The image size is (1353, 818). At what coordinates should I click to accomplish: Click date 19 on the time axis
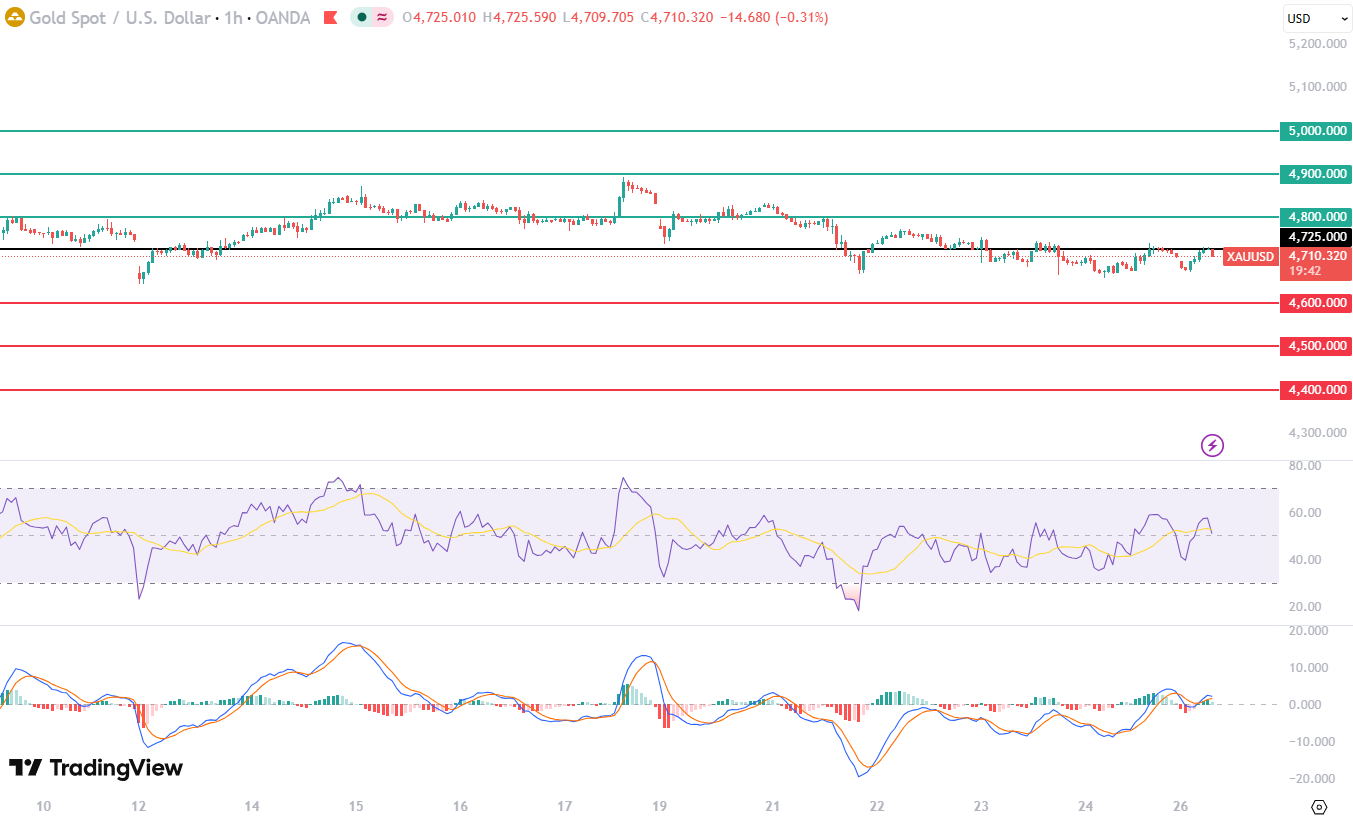pyautogui.click(x=659, y=806)
